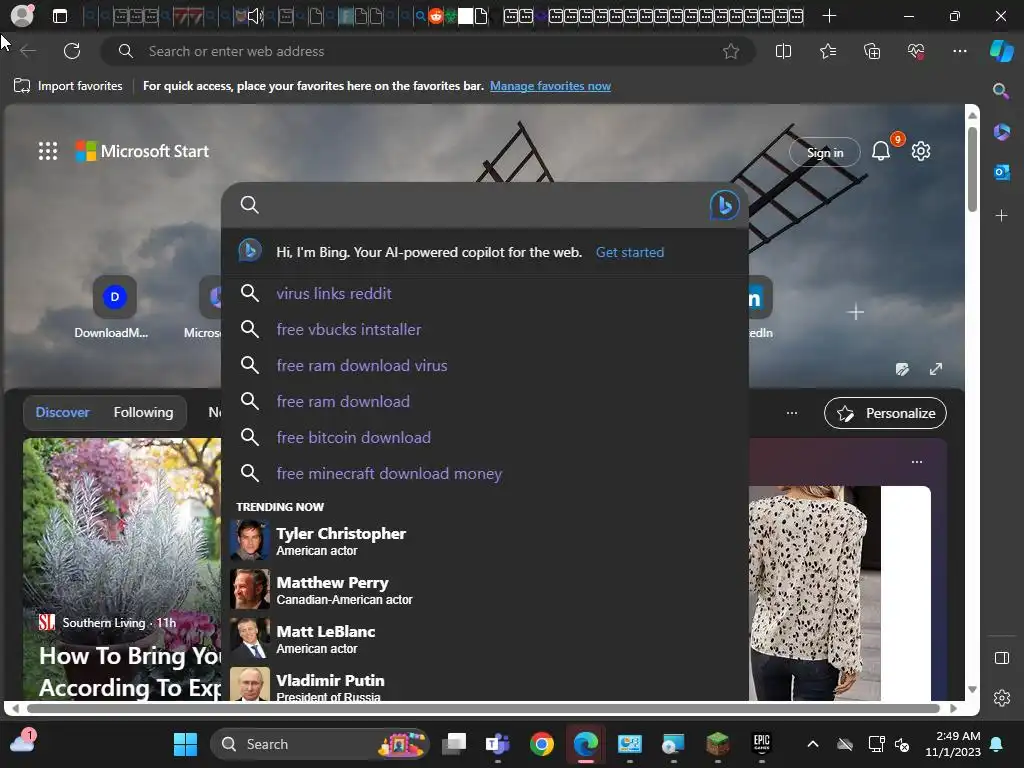Click the Bing chat icon in search box

724,205
